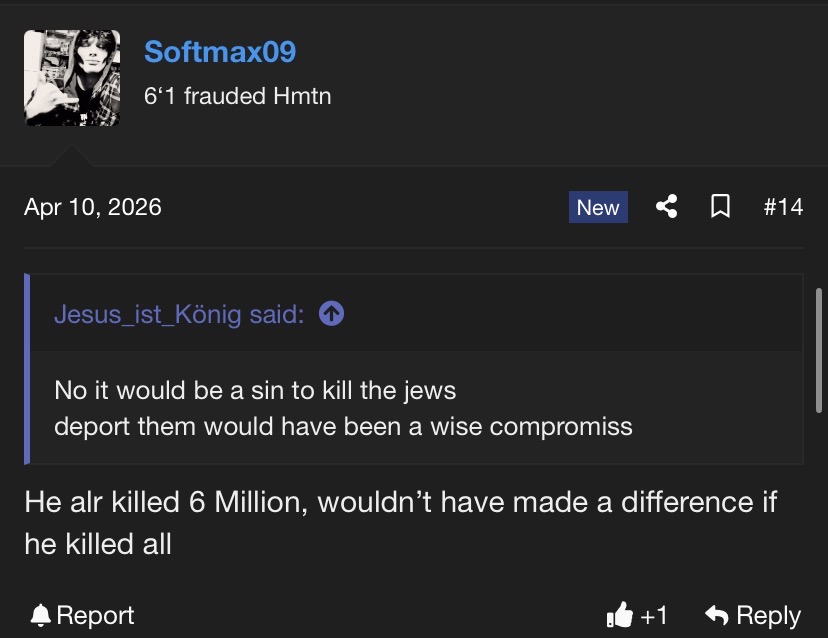Image resolution: width=828 pixels, height=638 pixels.
Task: Click the Apr 10, 2026 post date
Action: point(93,207)
